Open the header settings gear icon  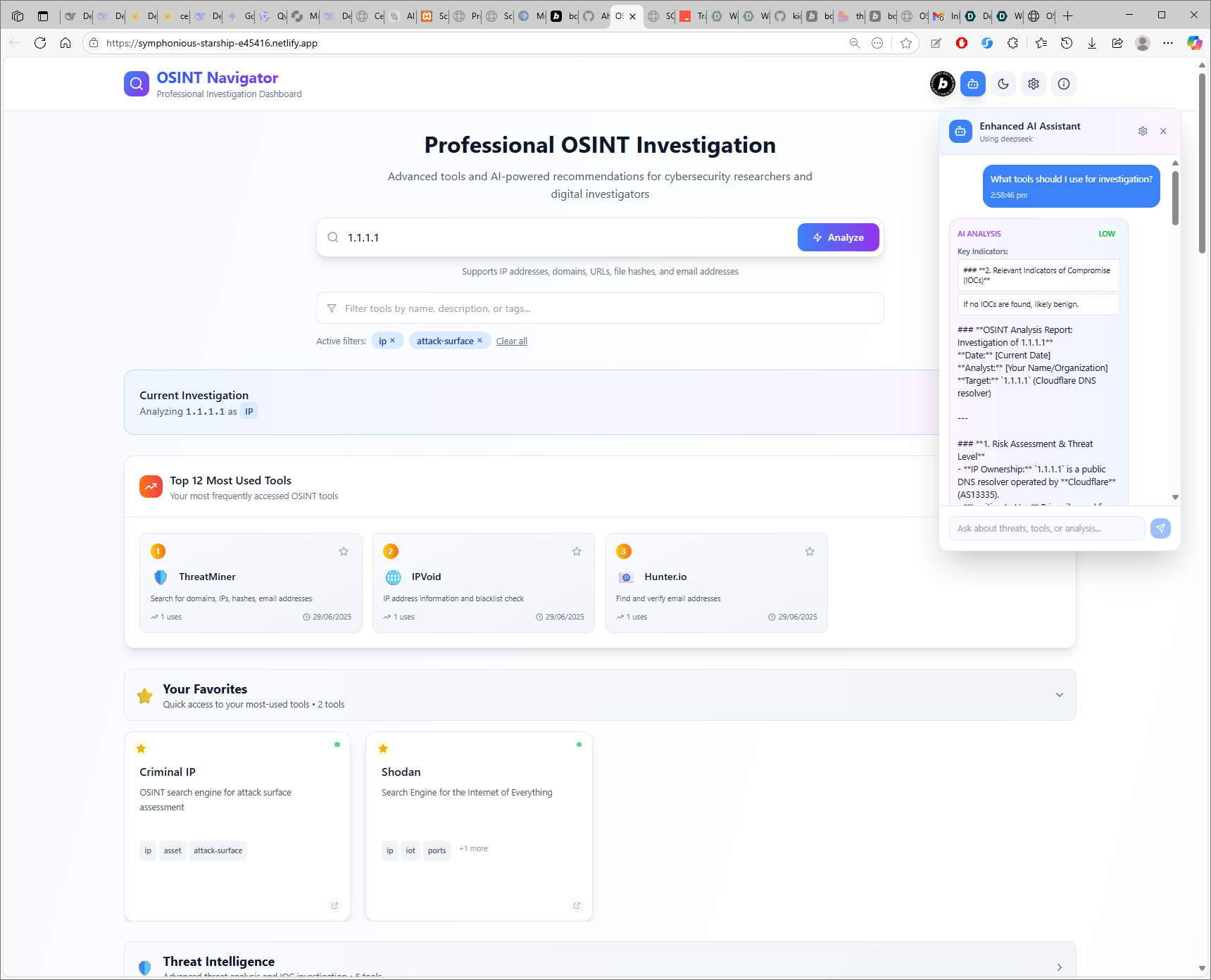(x=1034, y=84)
